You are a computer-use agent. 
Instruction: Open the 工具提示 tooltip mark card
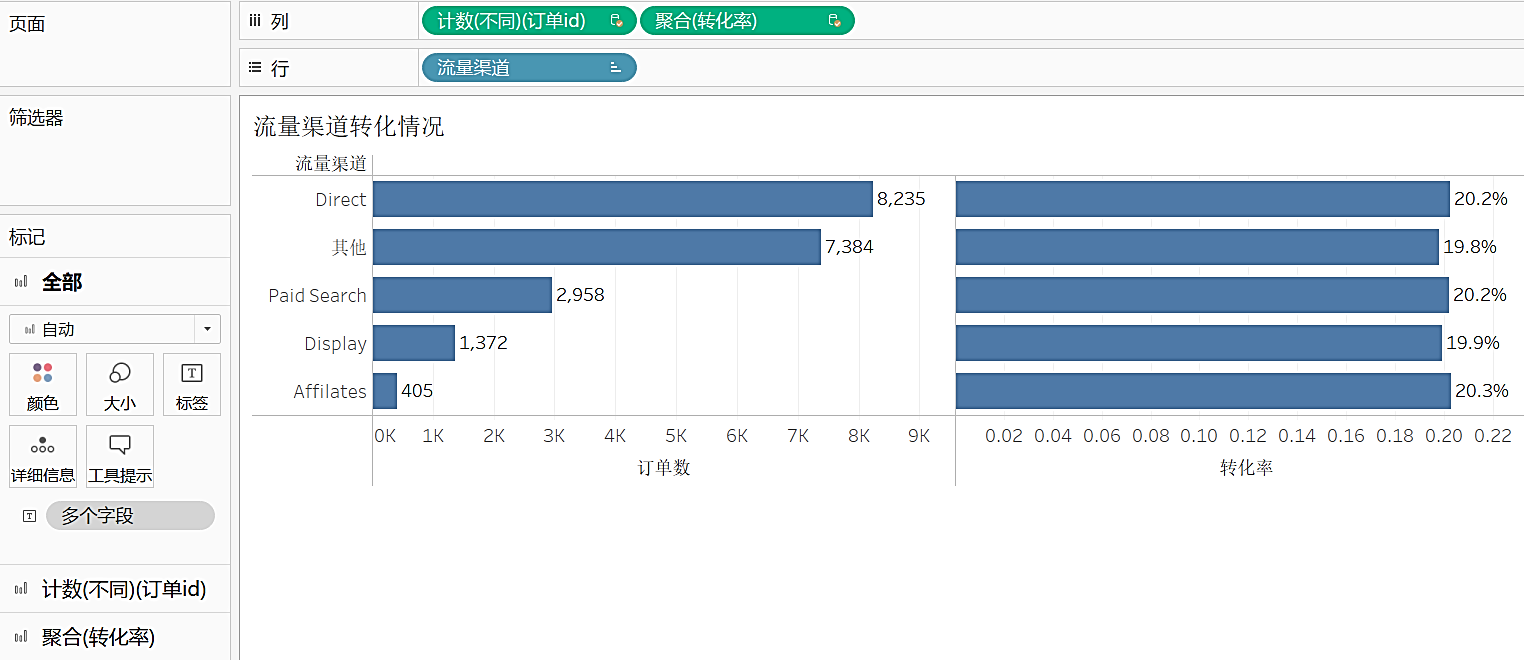pos(120,457)
